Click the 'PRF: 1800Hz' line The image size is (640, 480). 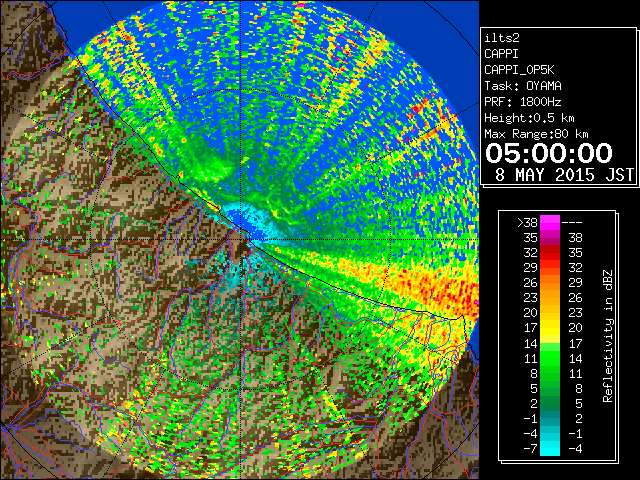523,102
